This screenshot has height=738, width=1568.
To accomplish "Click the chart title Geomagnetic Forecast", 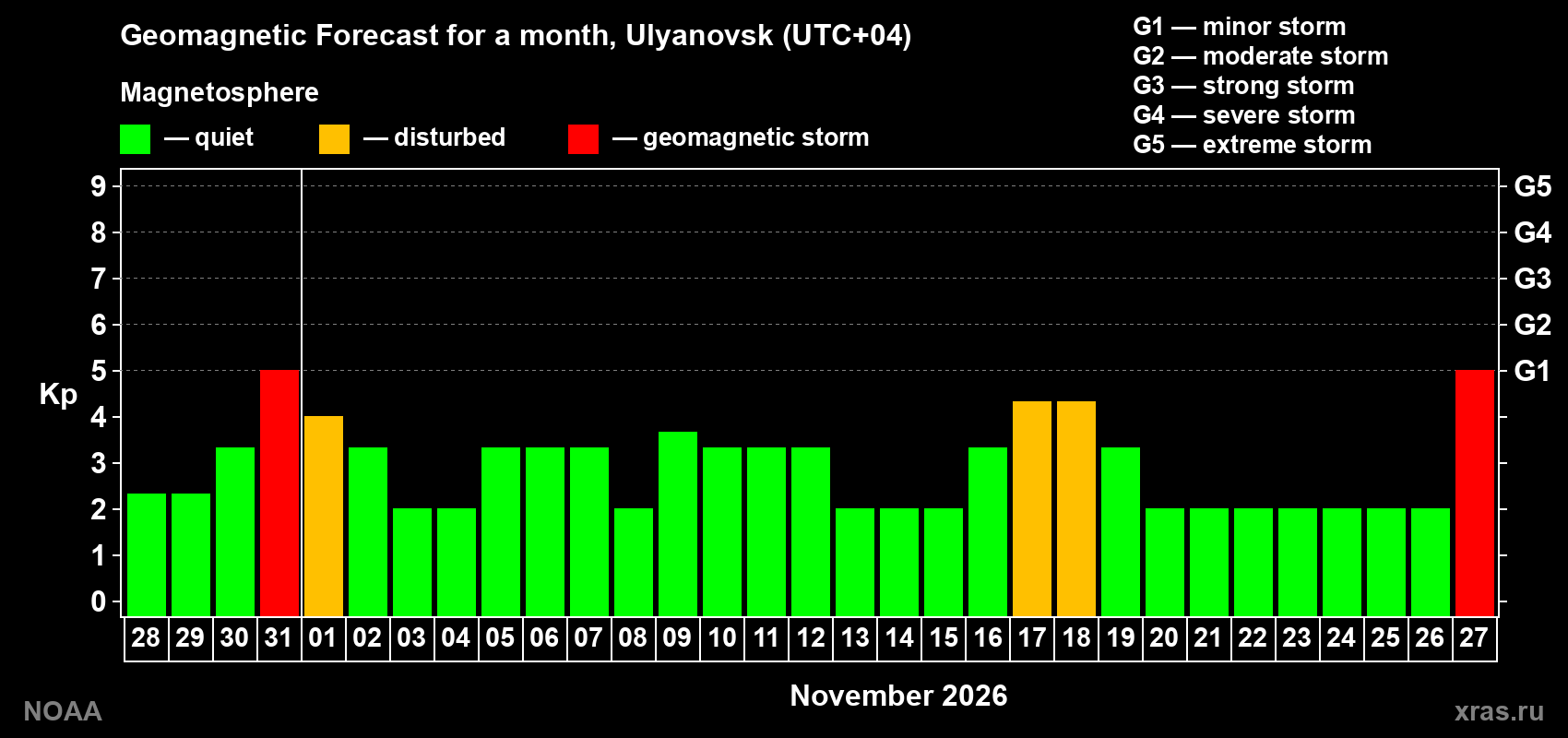I will click(x=516, y=36).
